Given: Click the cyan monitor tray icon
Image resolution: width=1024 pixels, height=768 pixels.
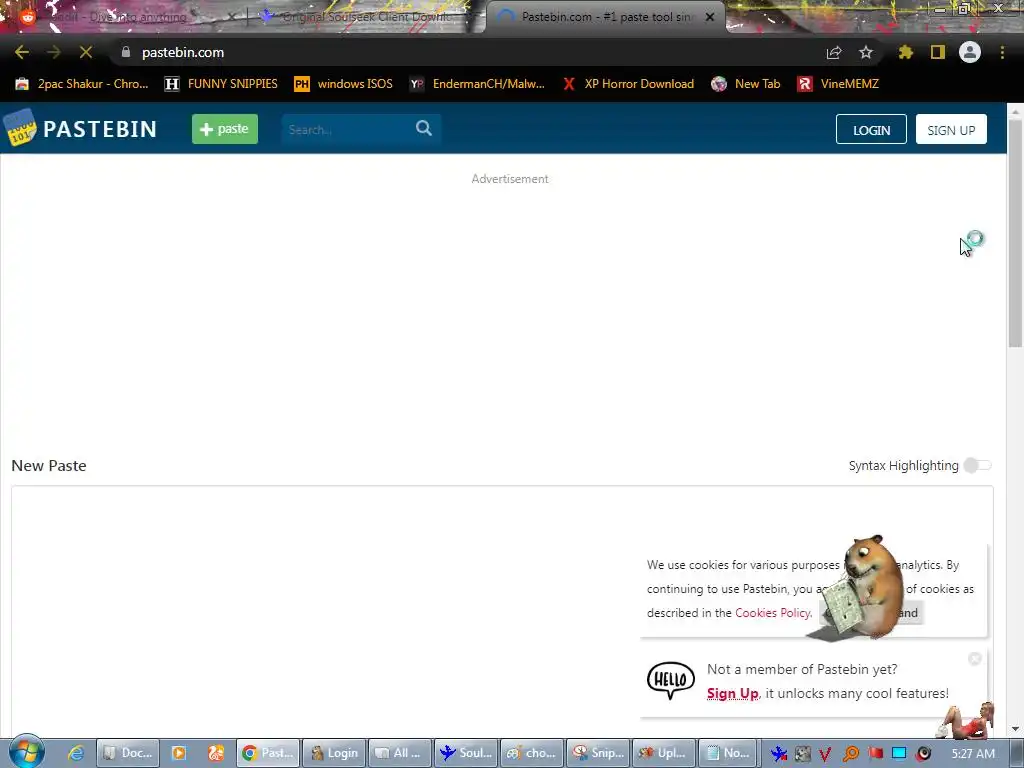Looking at the screenshot, I should 899,754.
